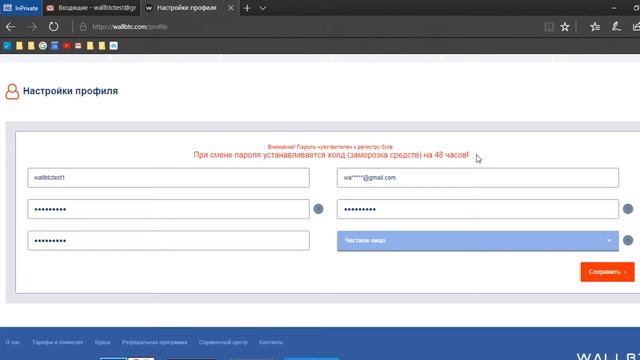Open a new tab with plus button

click(247, 8)
